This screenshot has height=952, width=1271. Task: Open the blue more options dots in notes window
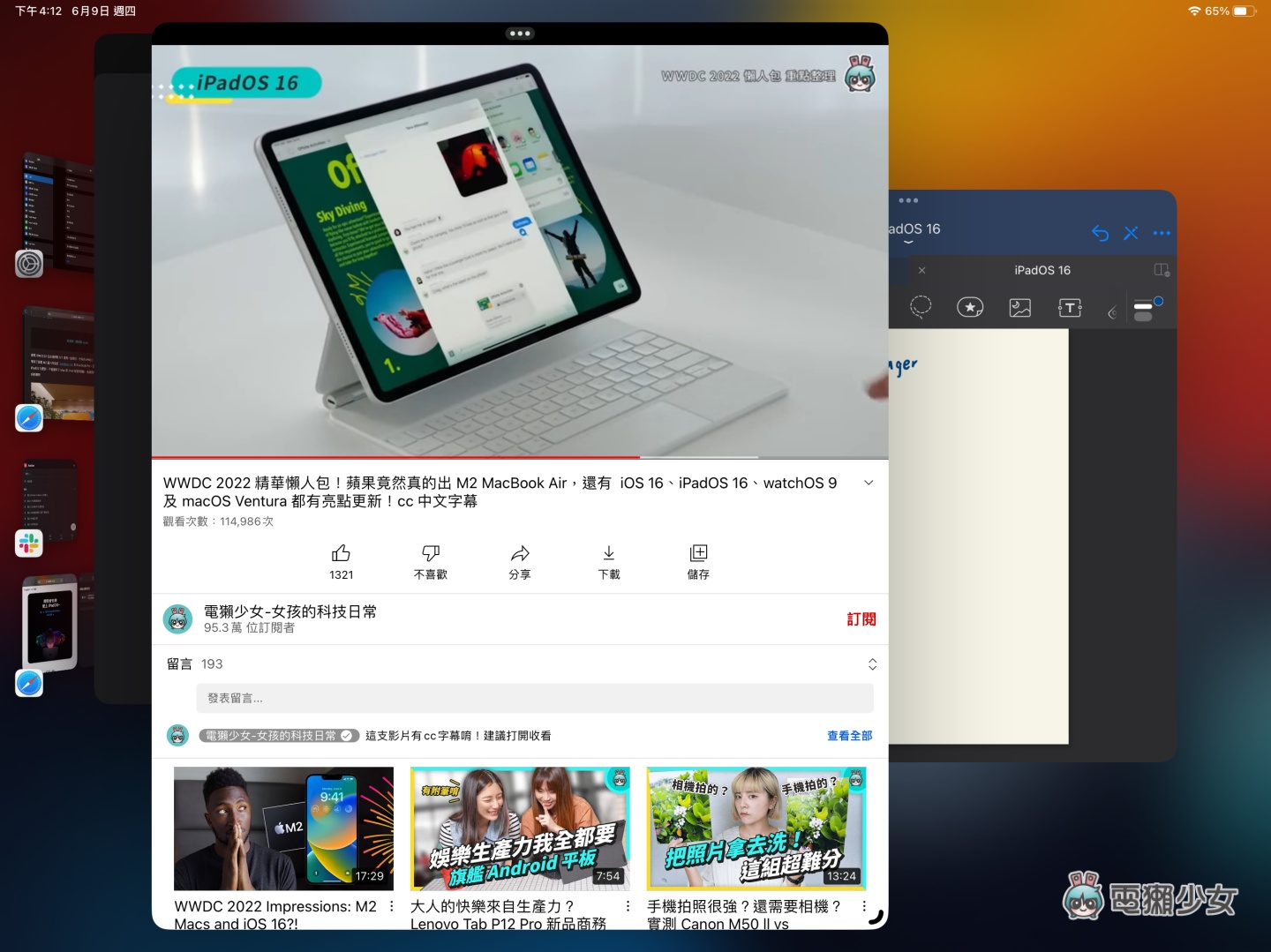pyautogui.click(x=1162, y=233)
